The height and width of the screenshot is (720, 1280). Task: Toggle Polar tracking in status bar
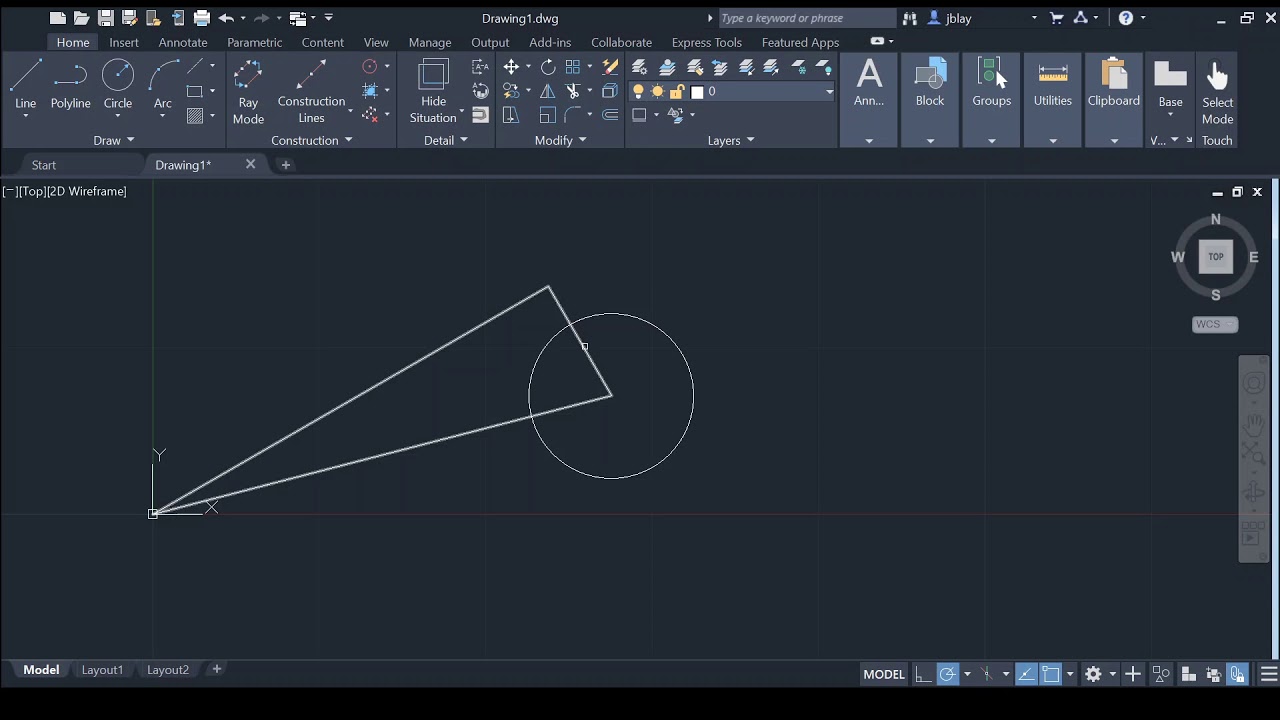948,674
